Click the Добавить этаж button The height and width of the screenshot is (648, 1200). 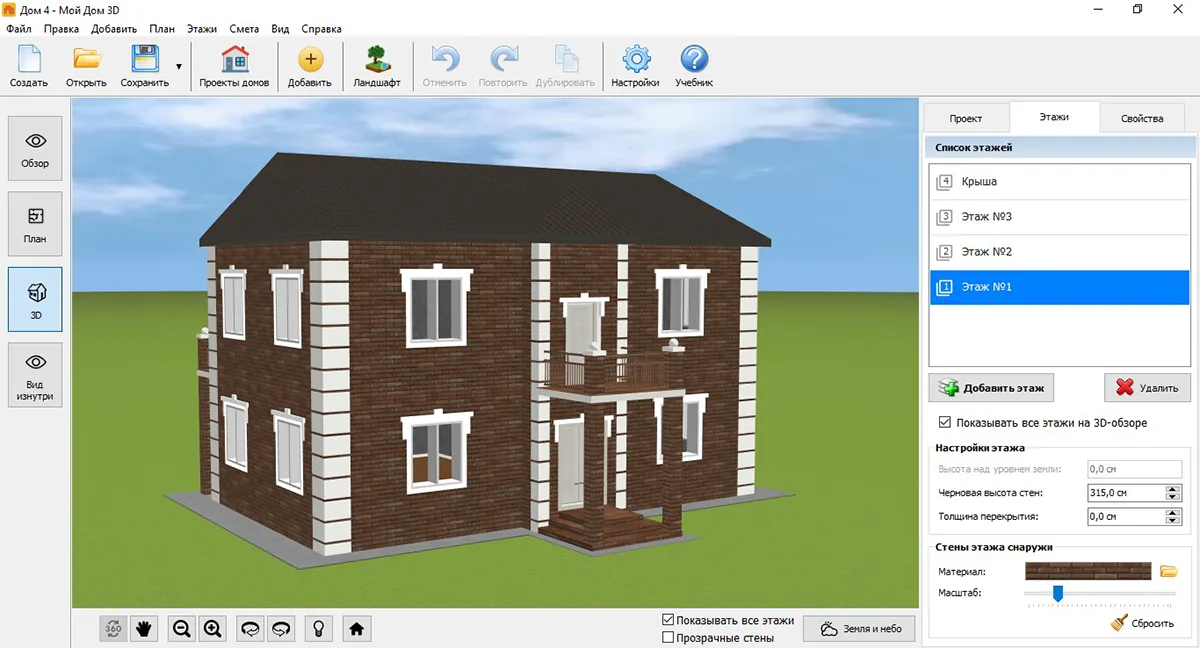[991, 388]
